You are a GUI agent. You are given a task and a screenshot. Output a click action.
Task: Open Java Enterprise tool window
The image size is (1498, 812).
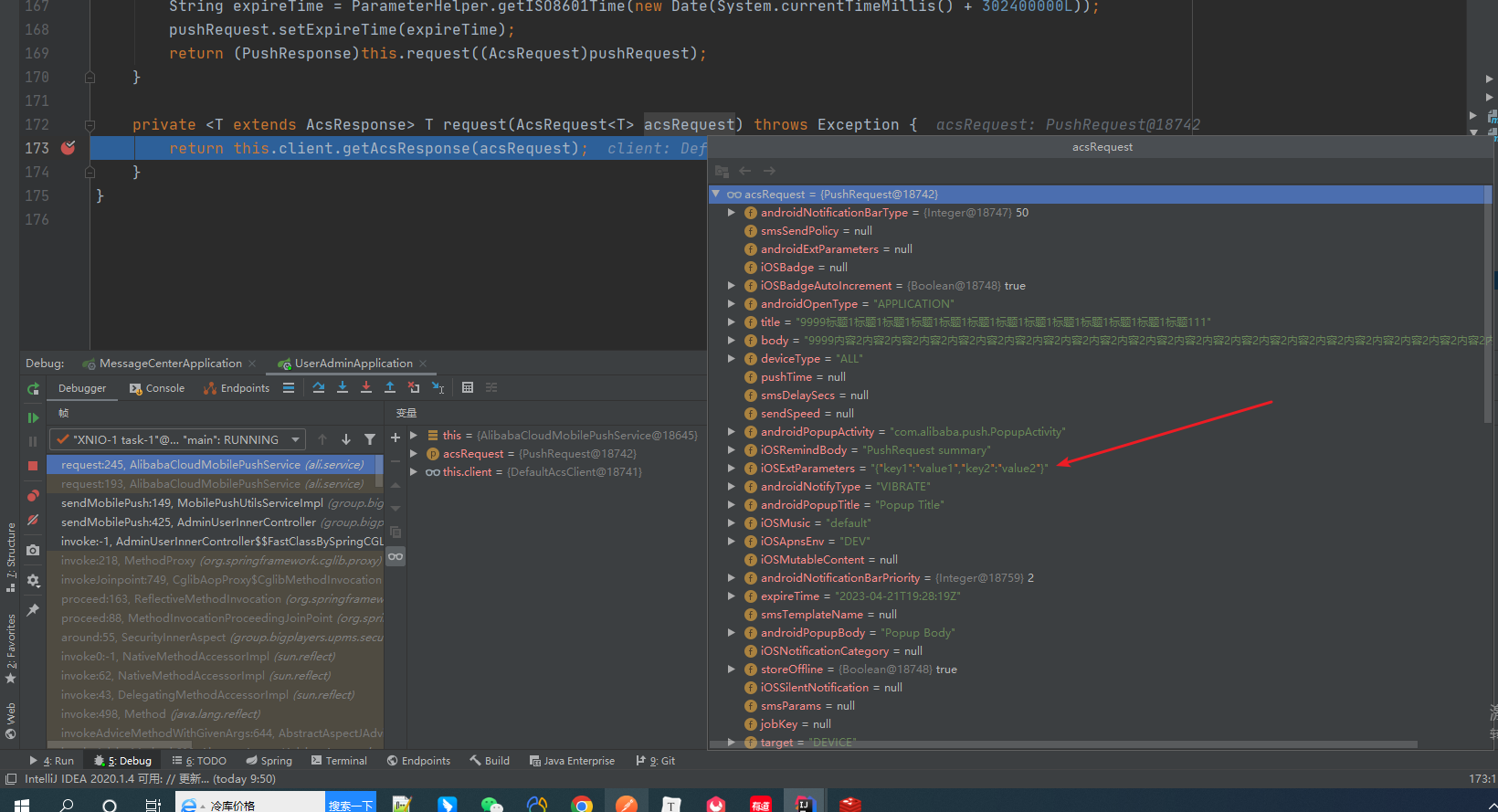pyautogui.click(x=572, y=761)
